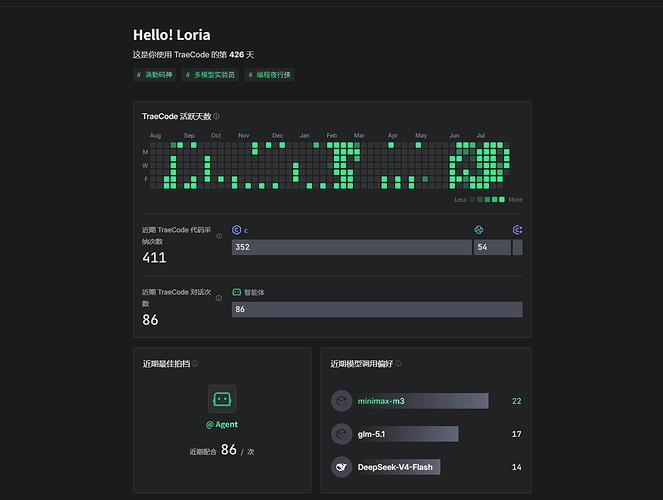Image resolution: width=663 pixels, height=500 pixels.
Task: Select the 满勤码神 tag
Action: 154,75
